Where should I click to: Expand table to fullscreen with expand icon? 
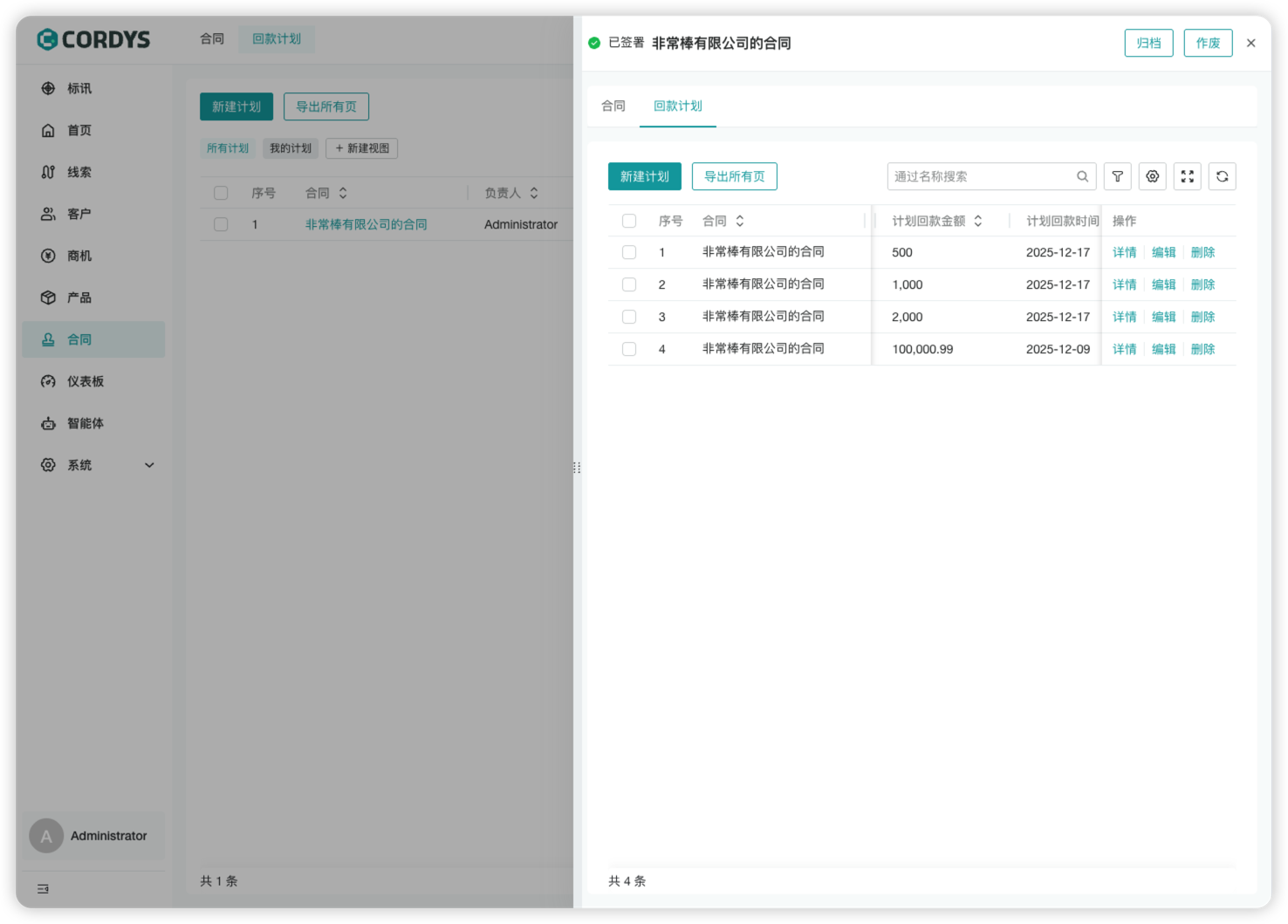coord(1187,176)
